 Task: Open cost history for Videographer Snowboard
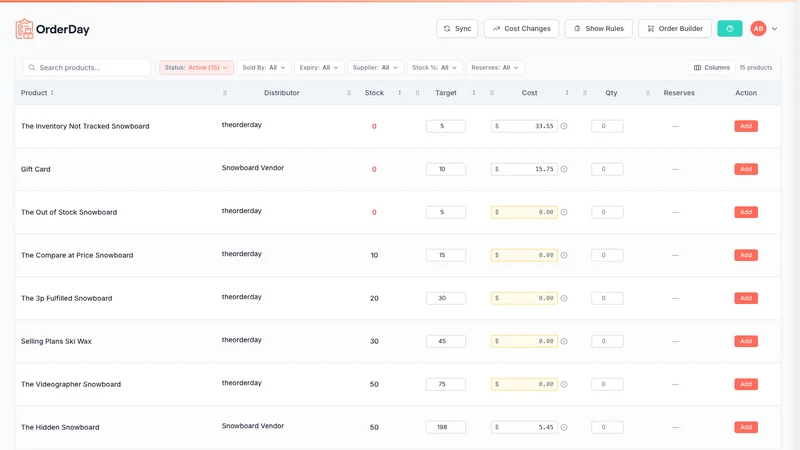click(x=564, y=384)
